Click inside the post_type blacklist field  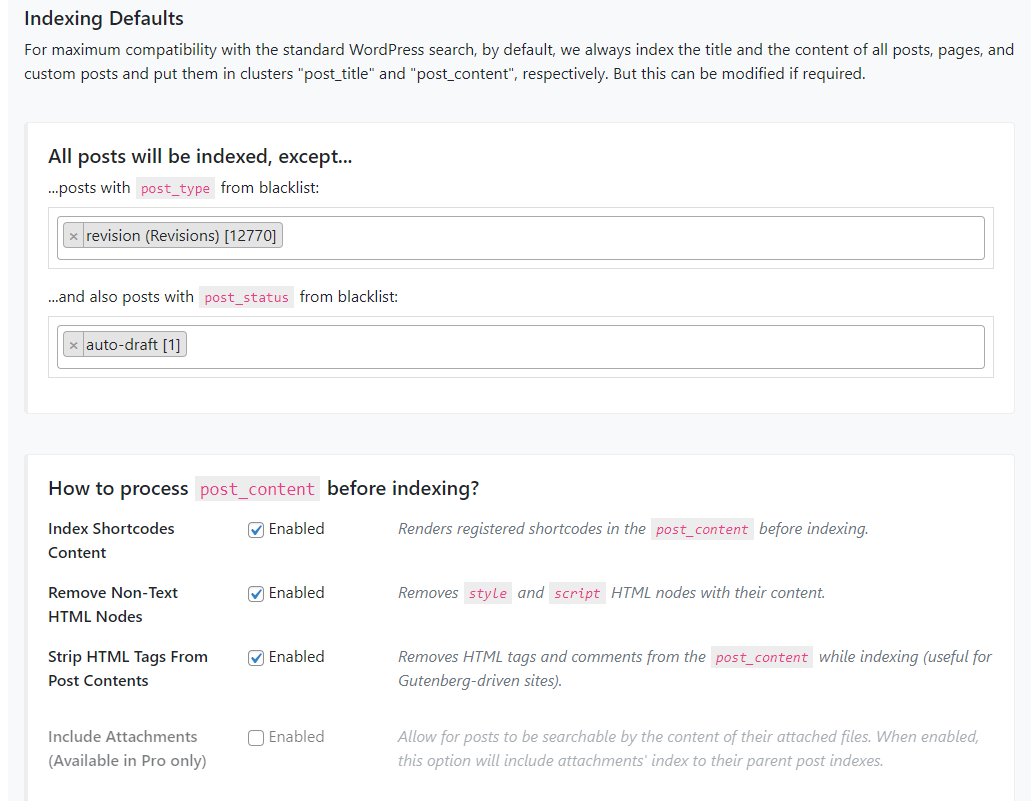pyautogui.click(x=521, y=238)
